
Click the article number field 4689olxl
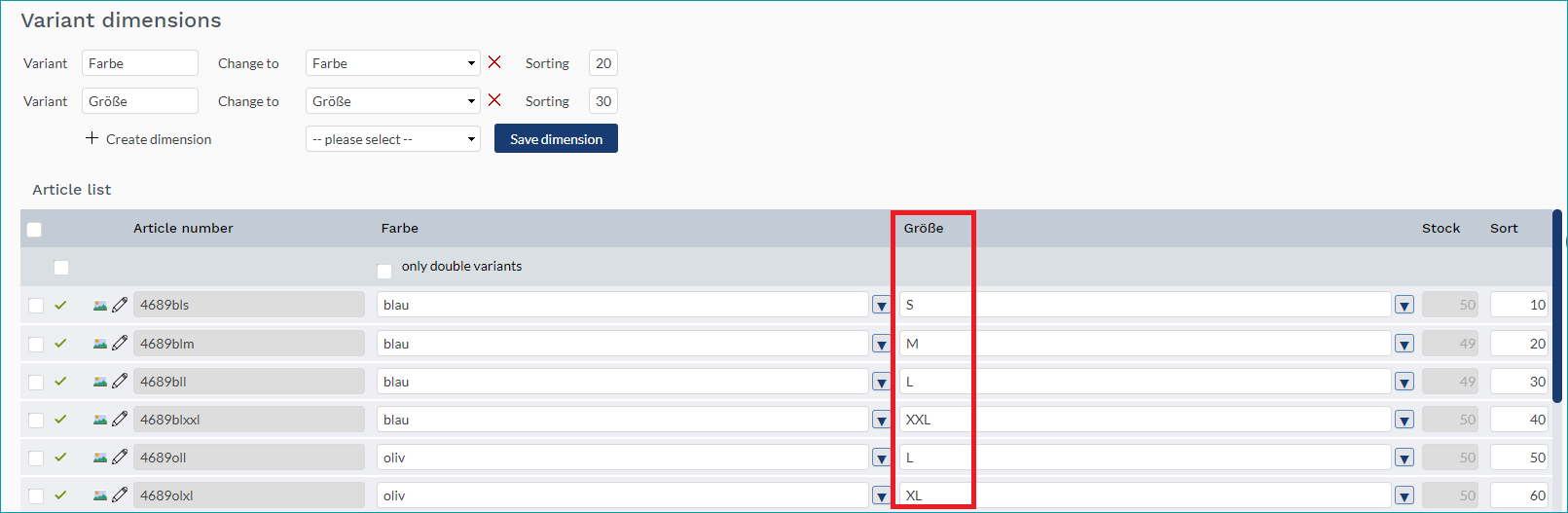[x=249, y=495]
